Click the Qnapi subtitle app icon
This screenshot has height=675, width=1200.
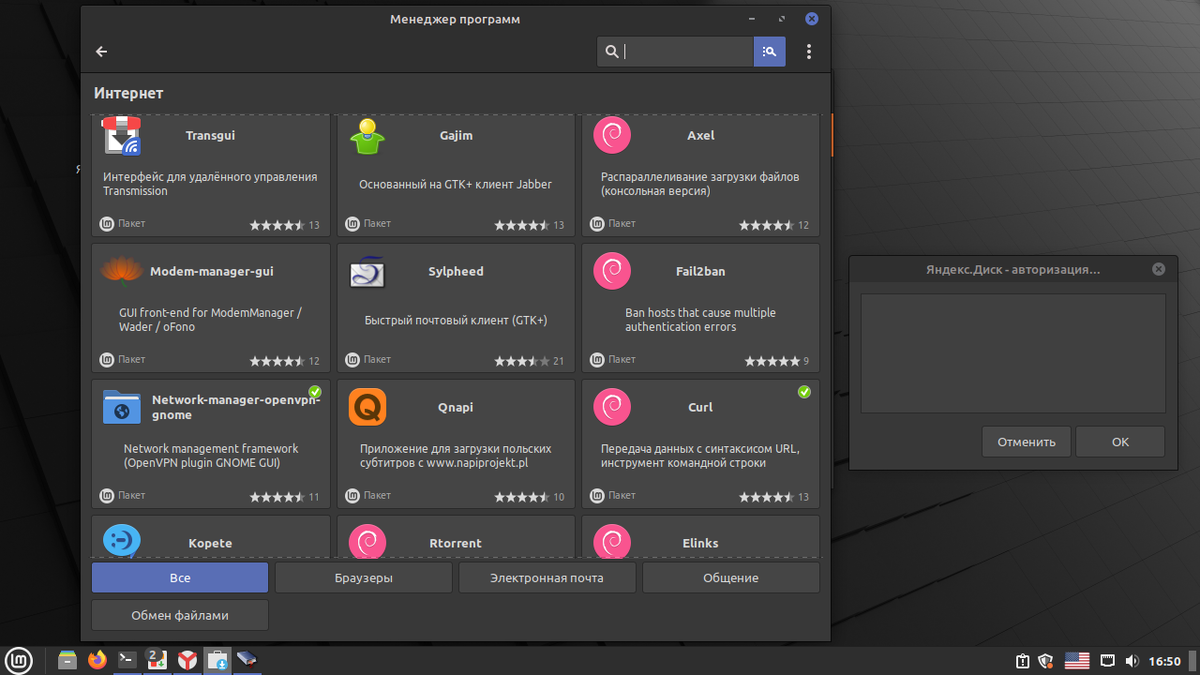point(368,407)
